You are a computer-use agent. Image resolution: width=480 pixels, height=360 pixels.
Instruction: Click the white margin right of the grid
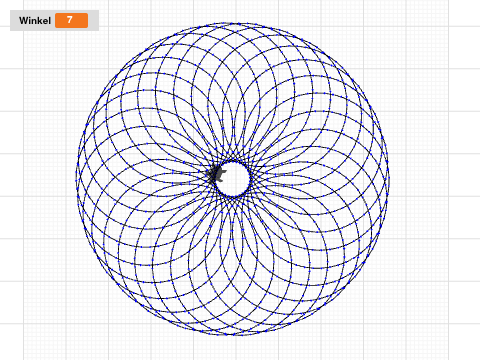point(465,180)
